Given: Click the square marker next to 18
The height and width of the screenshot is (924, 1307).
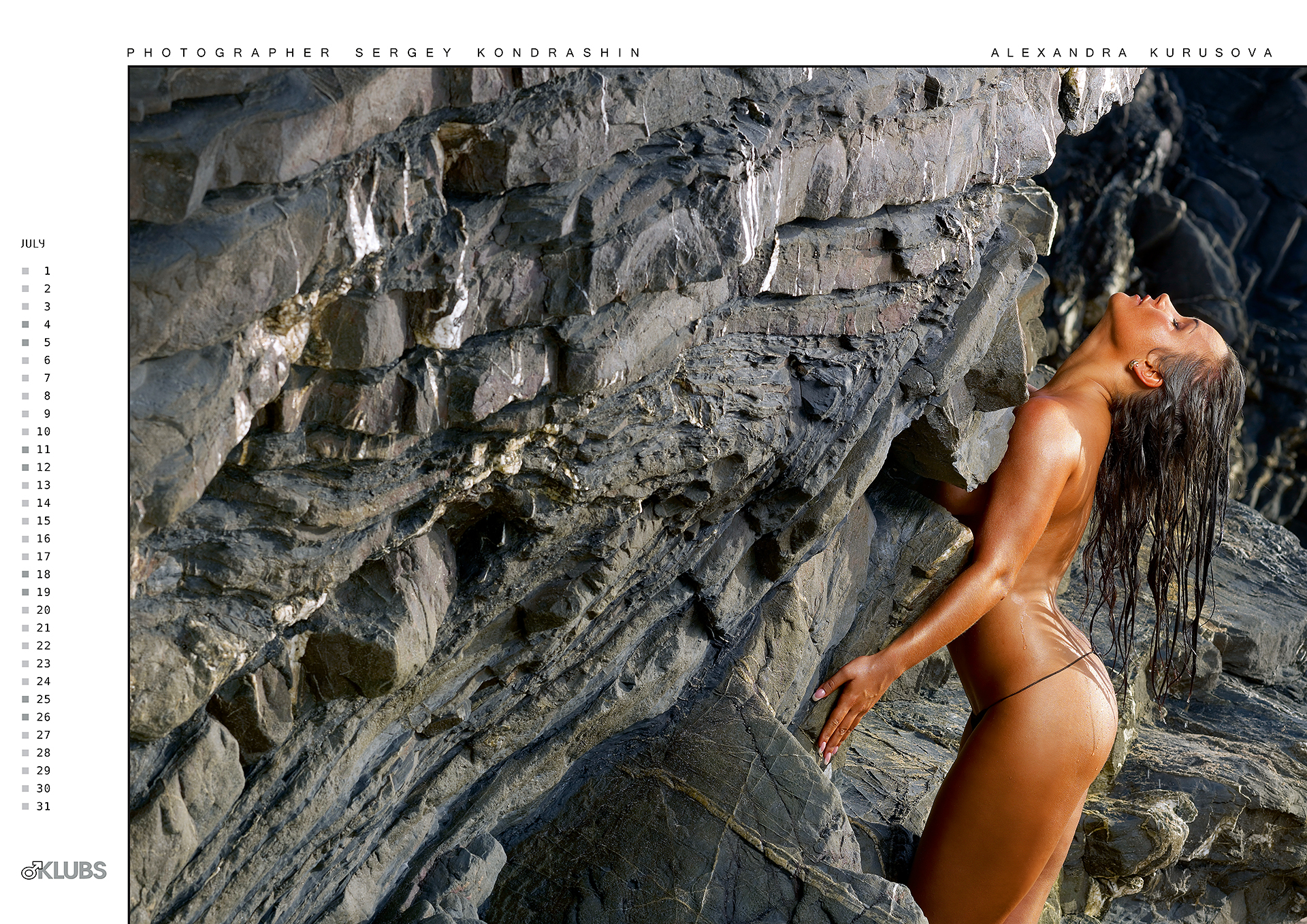Looking at the screenshot, I should click(25, 574).
